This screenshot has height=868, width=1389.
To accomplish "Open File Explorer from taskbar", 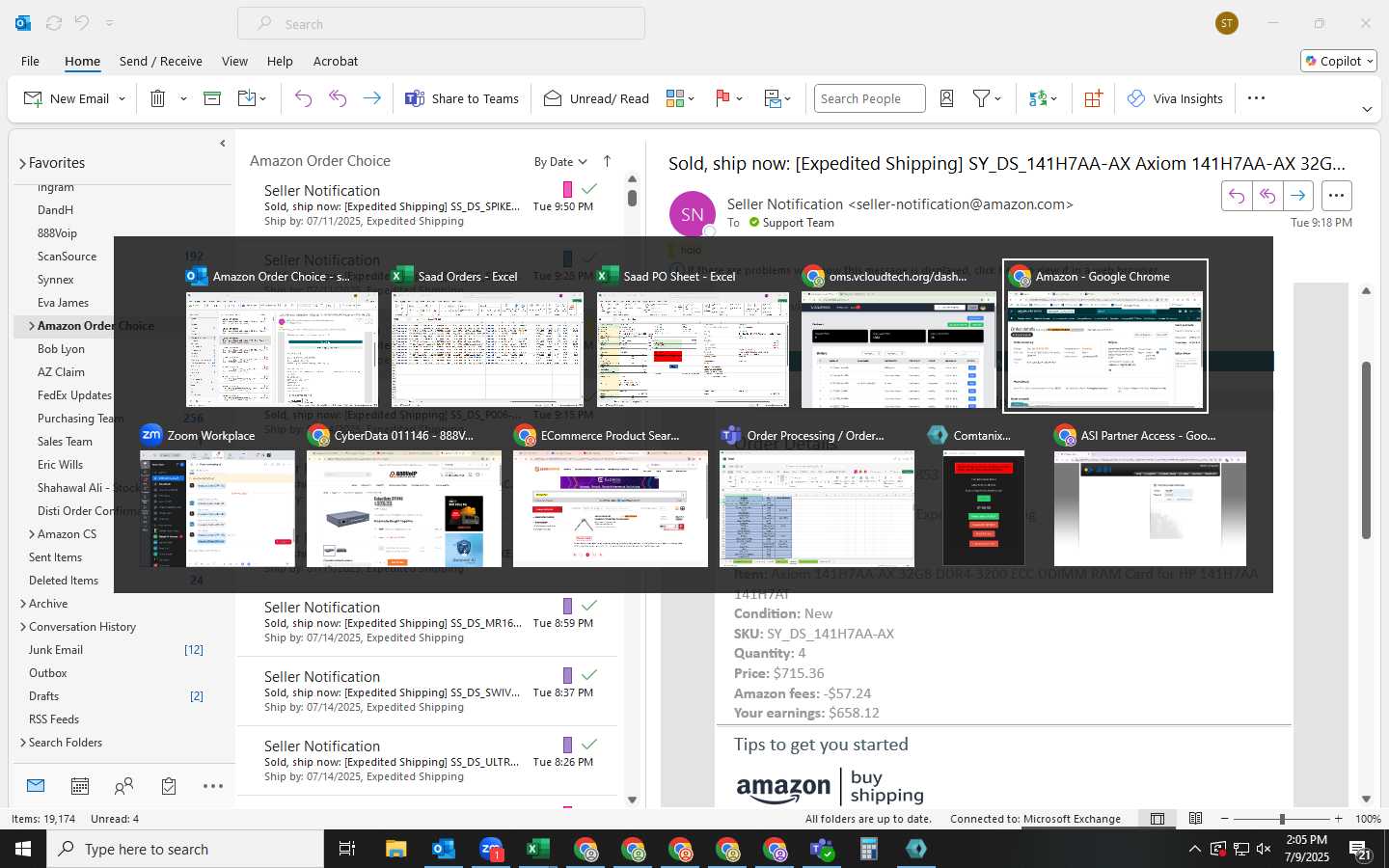I will click(x=396, y=849).
